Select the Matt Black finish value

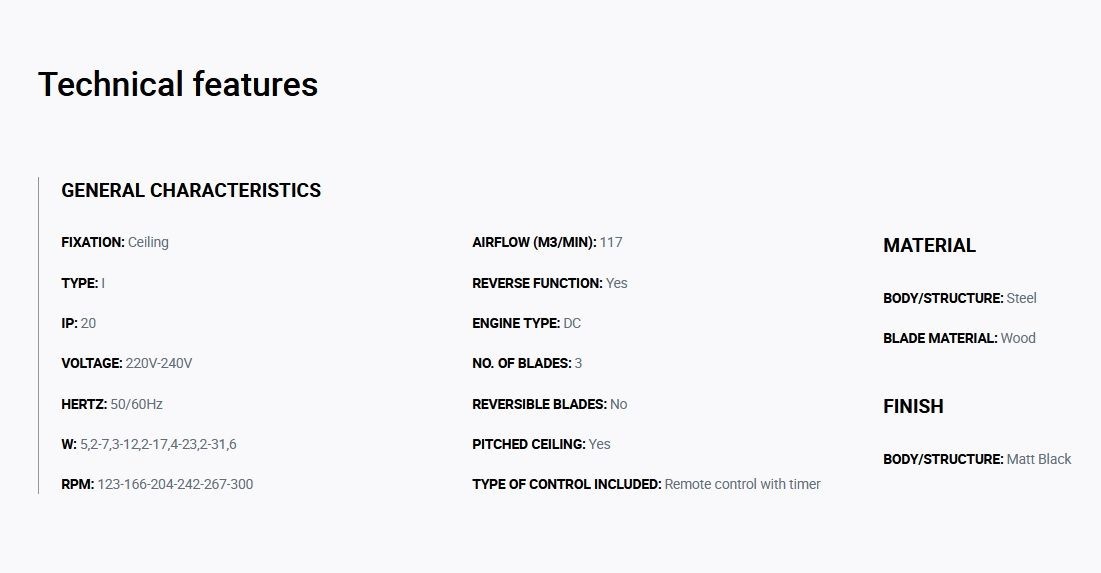click(x=1039, y=459)
